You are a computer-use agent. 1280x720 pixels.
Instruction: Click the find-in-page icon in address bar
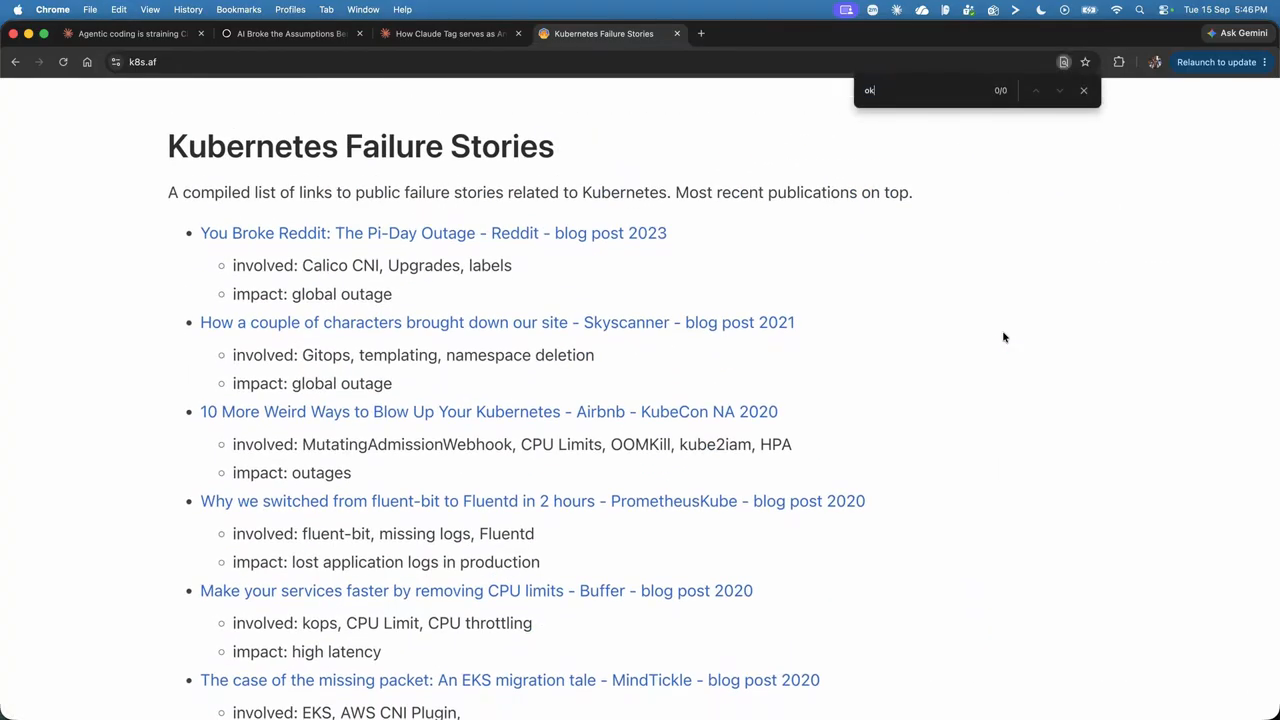(1064, 62)
